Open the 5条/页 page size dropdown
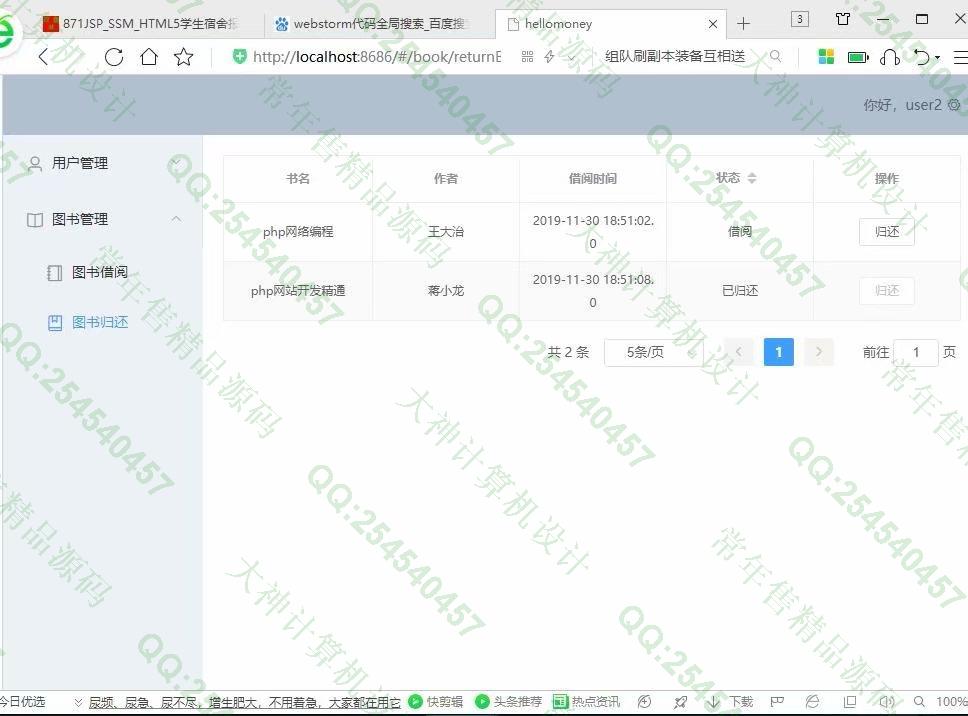968x716 pixels. (x=654, y=352)
